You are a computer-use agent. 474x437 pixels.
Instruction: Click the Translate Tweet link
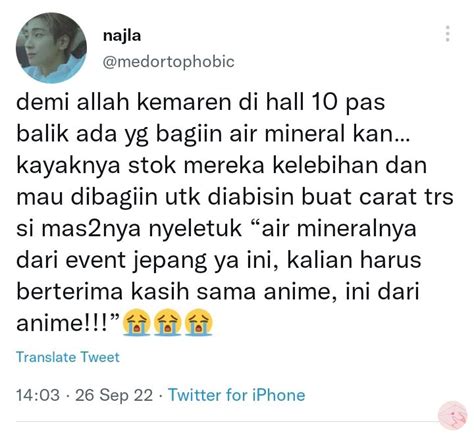(x=68, y=357)
